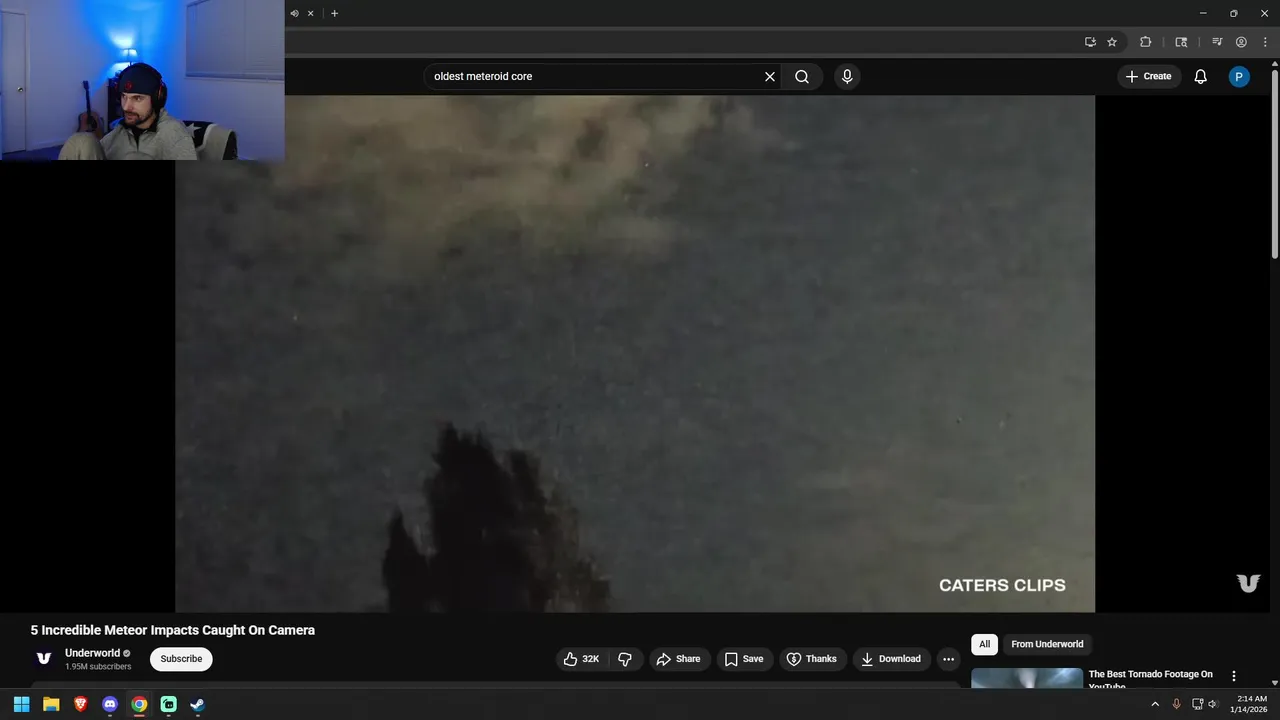Open a new browser tab
Viewport: 1280px width, 720px height.
[x=334, y=13]
